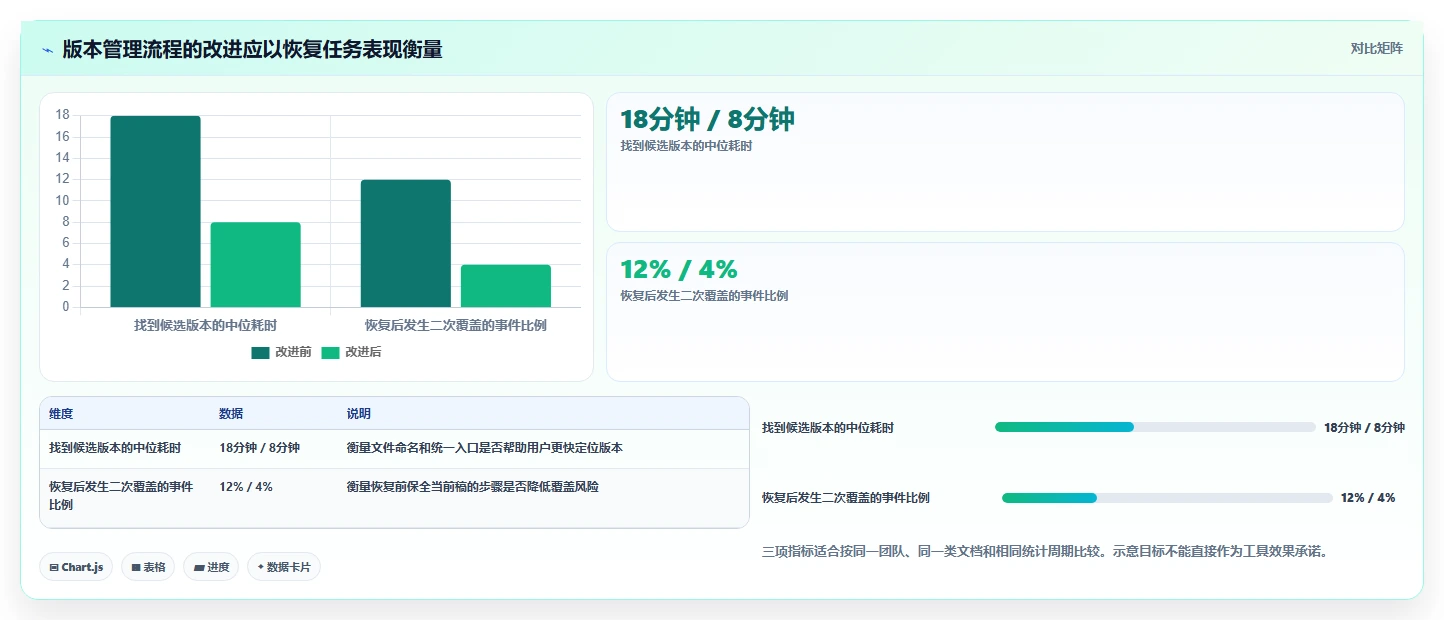
Task: Click the dark 改进前 legend color box
Action: (261, 352)
